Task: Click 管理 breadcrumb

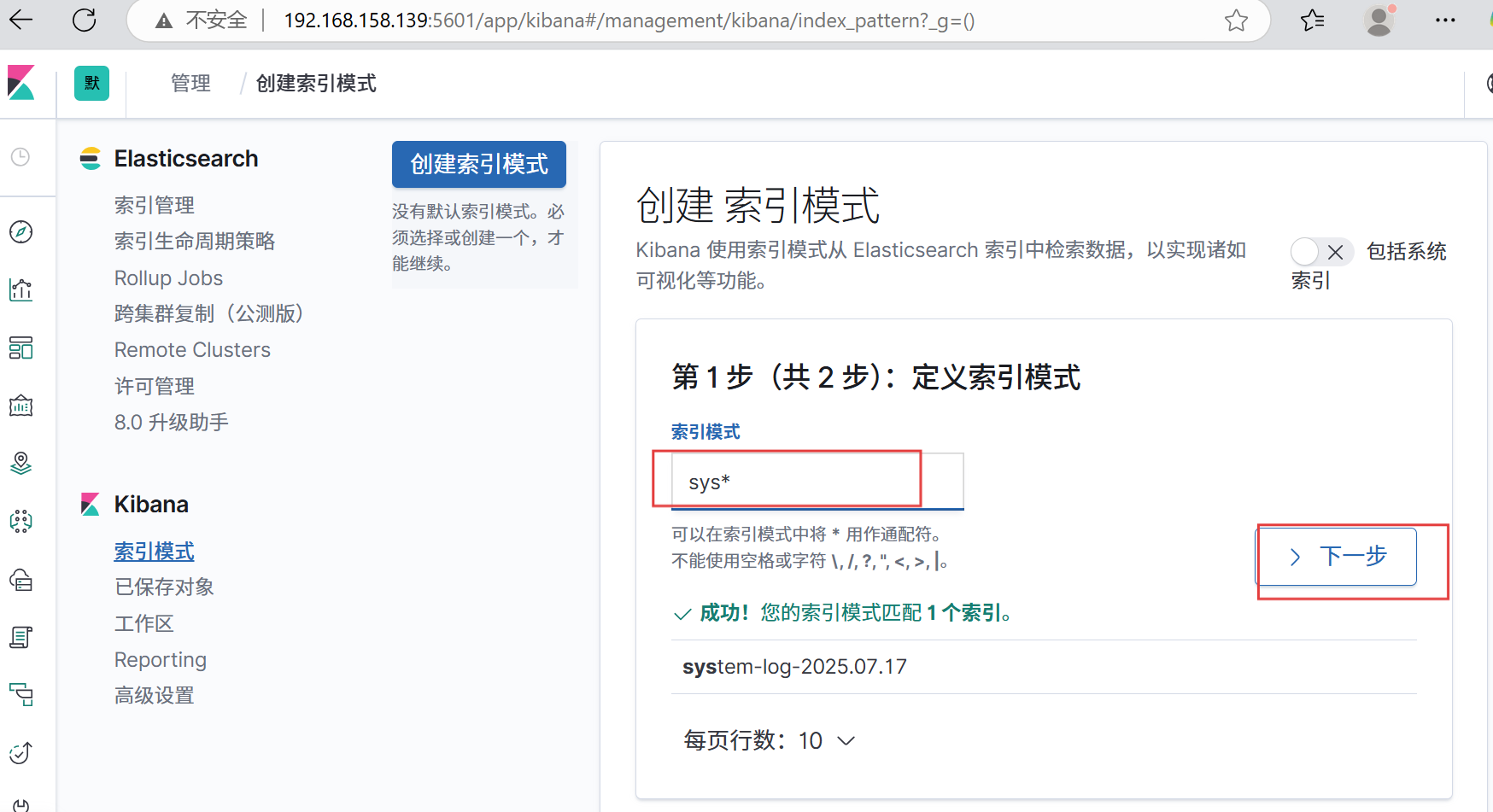Action: point(190,84)
